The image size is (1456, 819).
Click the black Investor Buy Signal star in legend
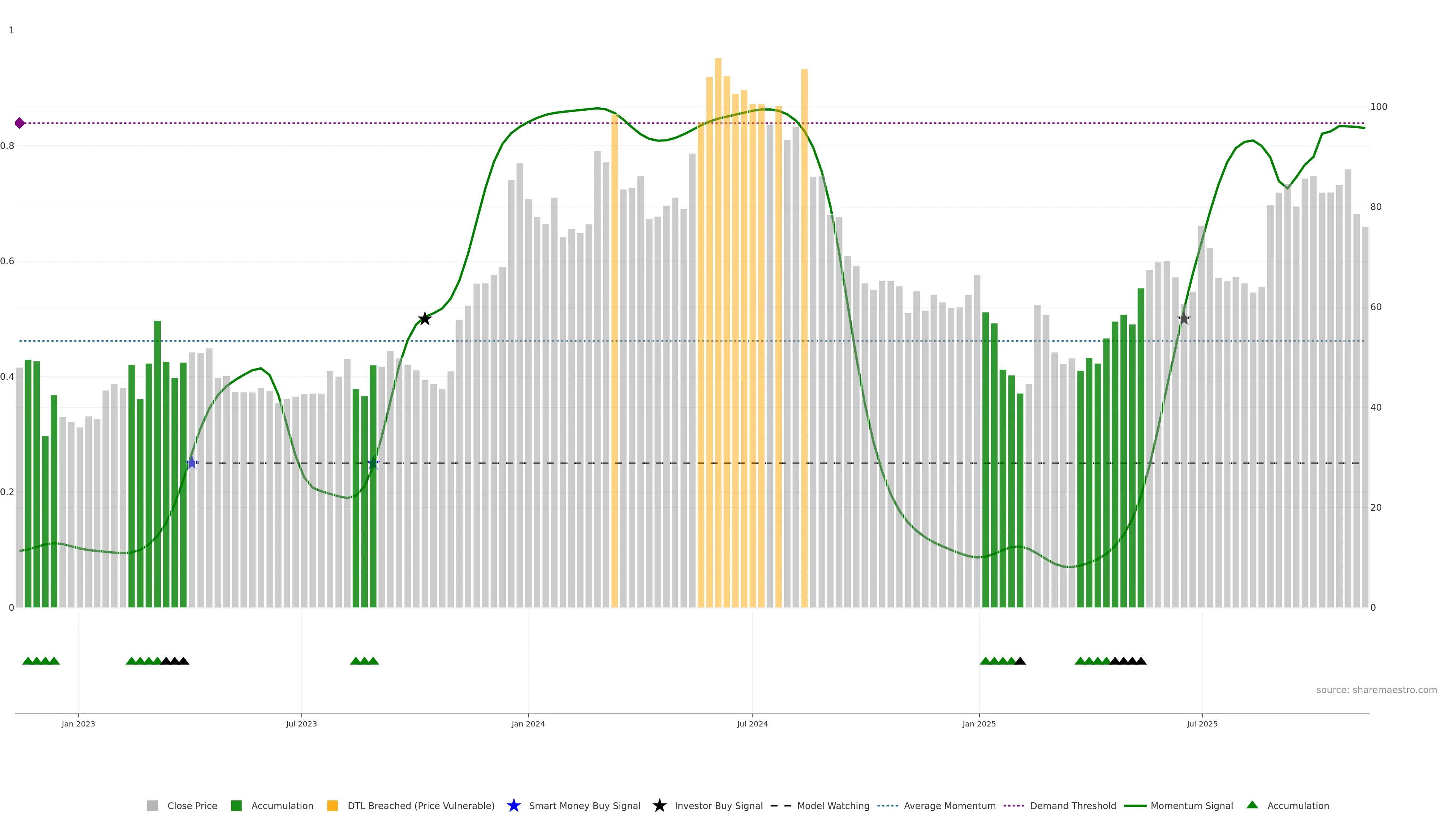(659, 805)
